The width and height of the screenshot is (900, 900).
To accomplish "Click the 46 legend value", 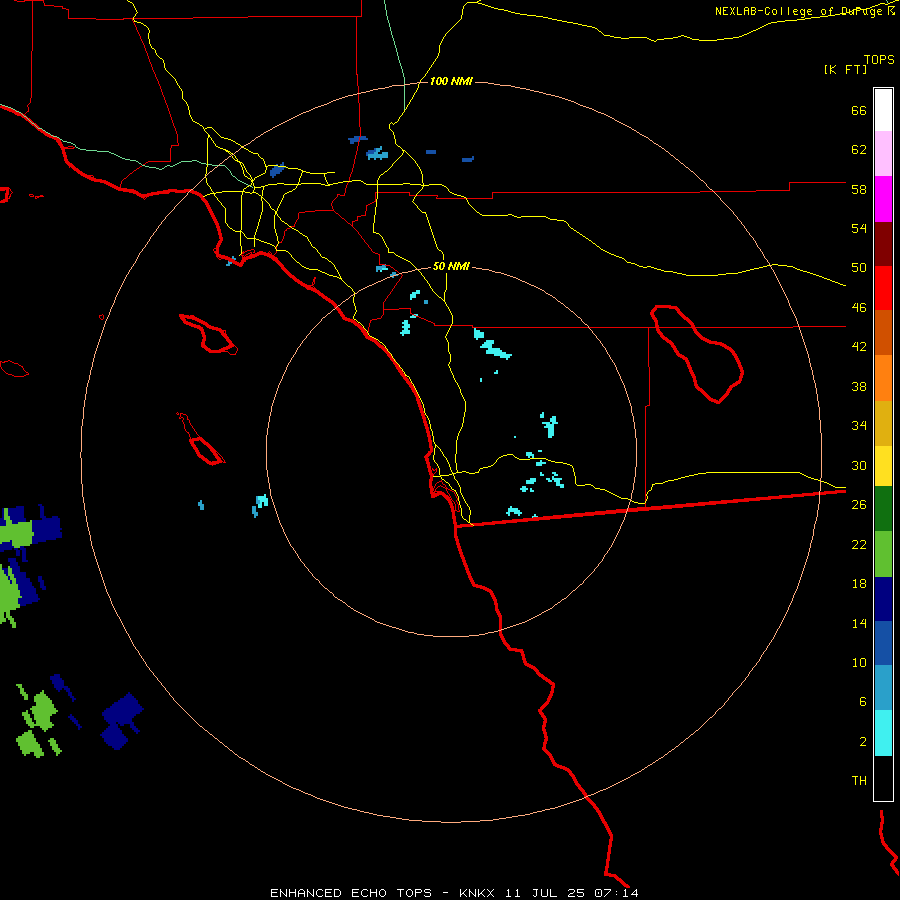I will pyautogui.click(x=859, y=308).
